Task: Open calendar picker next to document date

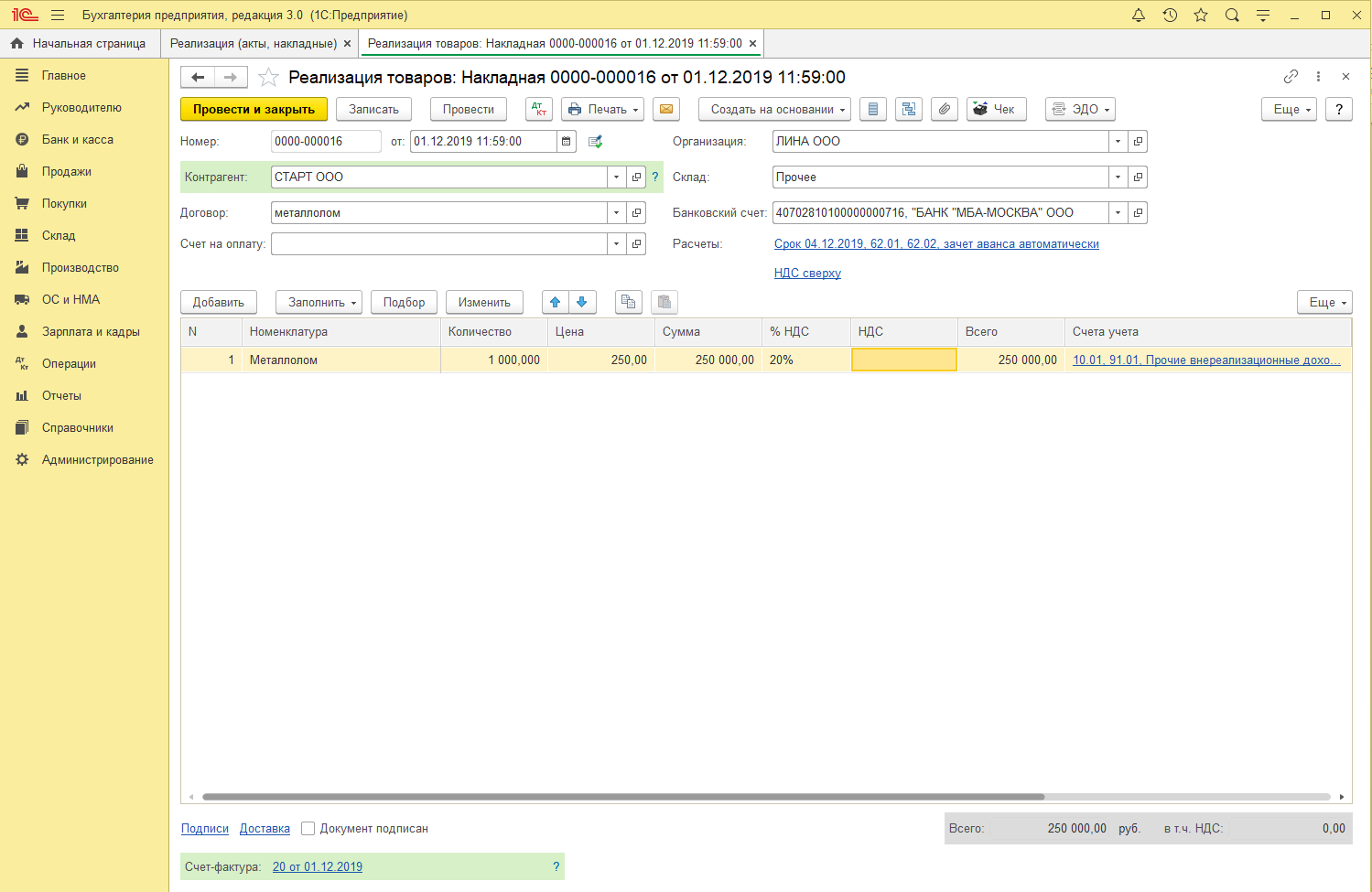Action: (x=567, y=142)
